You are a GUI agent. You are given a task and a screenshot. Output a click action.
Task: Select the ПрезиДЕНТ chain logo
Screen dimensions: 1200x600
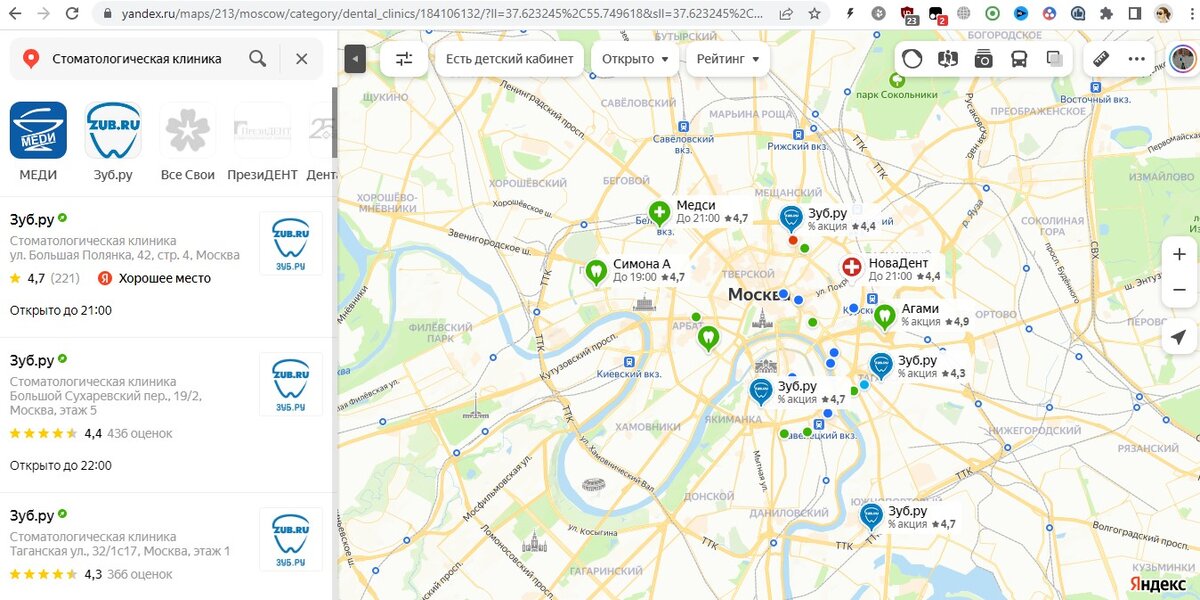[x=262, y=130]
